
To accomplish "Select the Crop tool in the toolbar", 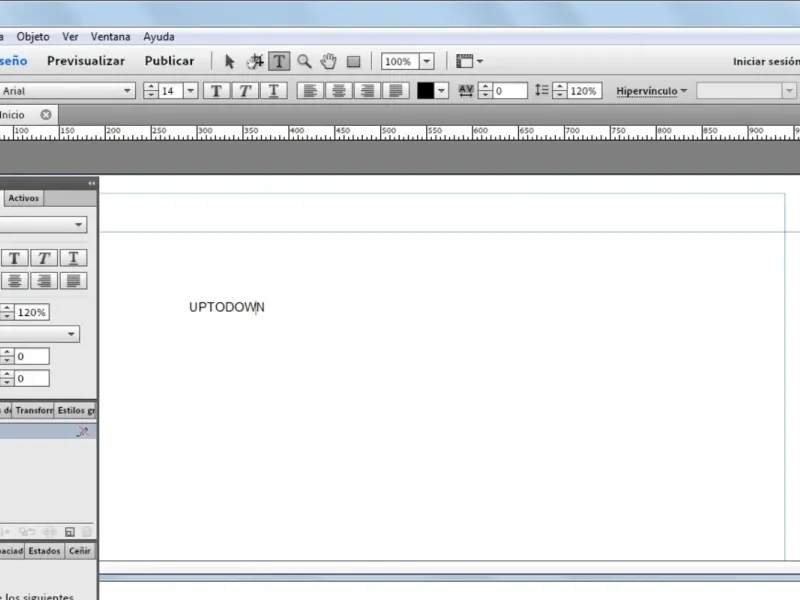I will click(x=255, y=62).
